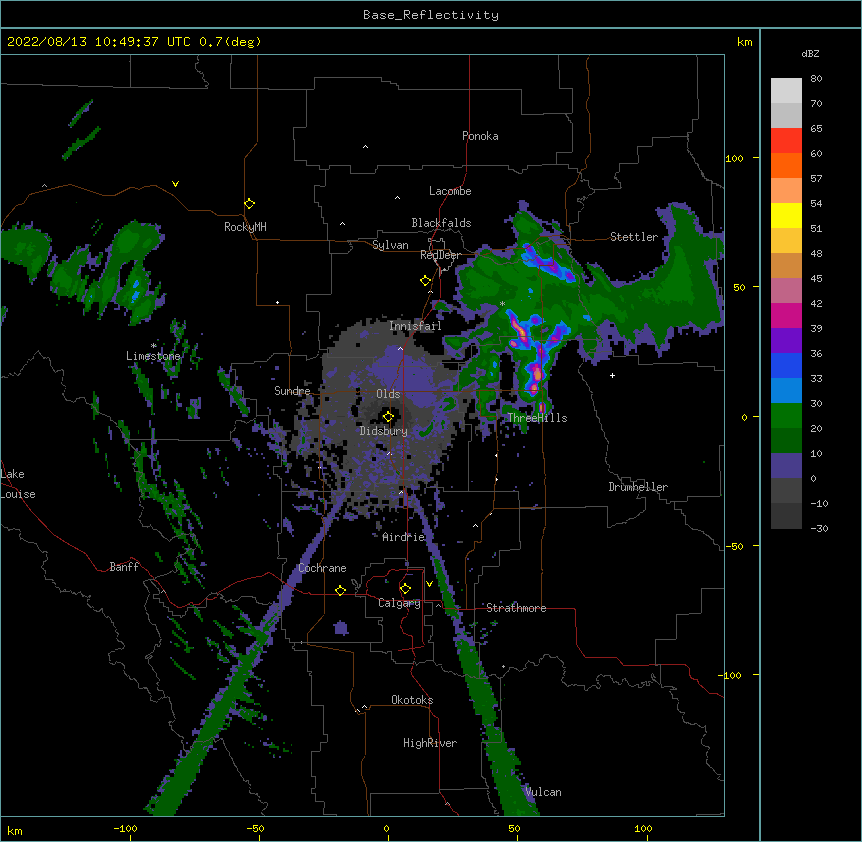Click the yellow diamond marker above Calgary label
Viewport: 862px width, 842px height.
[x=405, y=589]
